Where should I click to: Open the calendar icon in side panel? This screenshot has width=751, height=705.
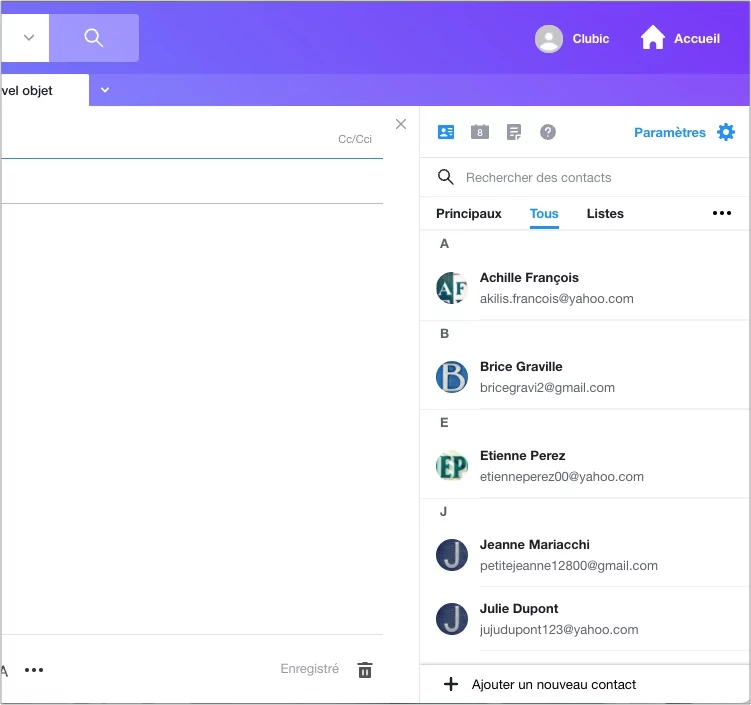(x=479, y=132)
